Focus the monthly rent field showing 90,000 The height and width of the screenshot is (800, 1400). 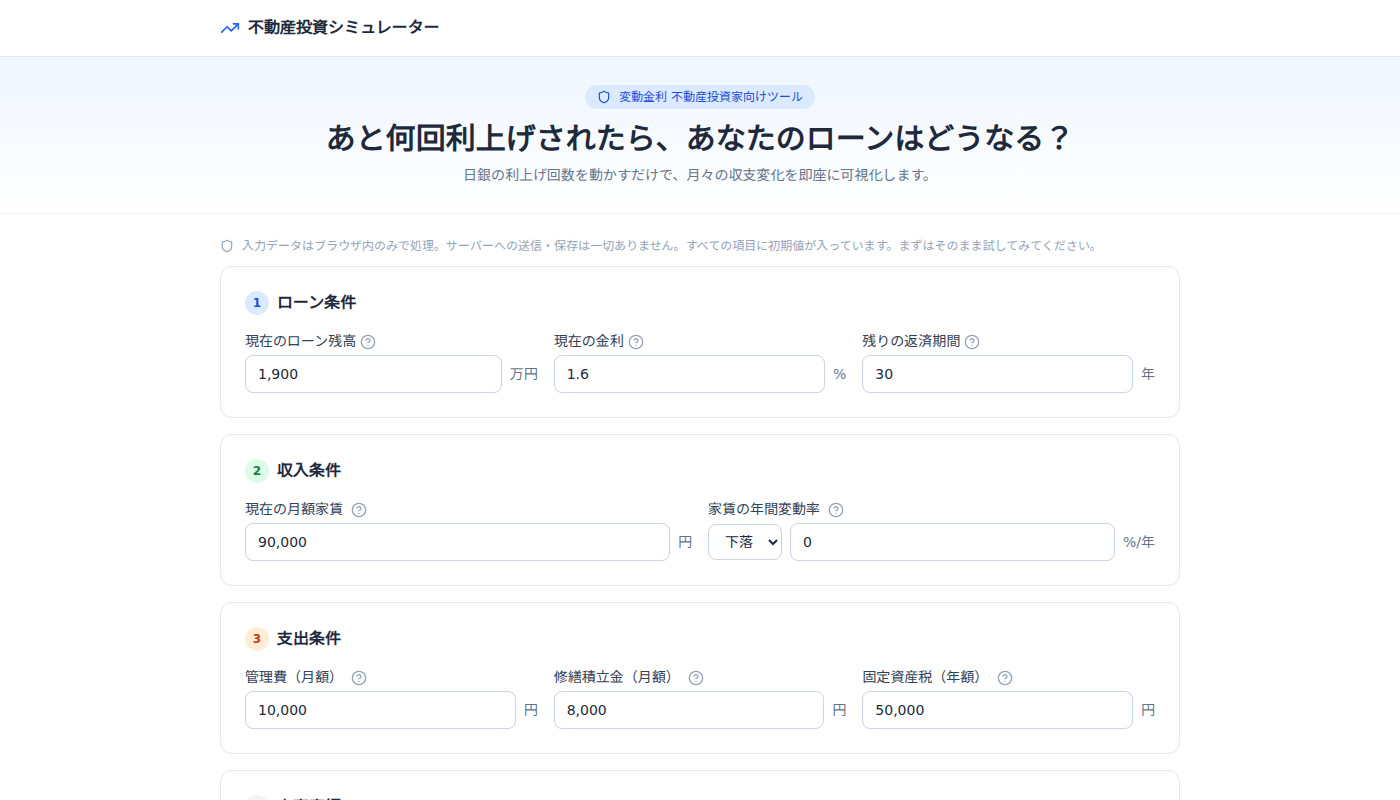pos(457,542)
